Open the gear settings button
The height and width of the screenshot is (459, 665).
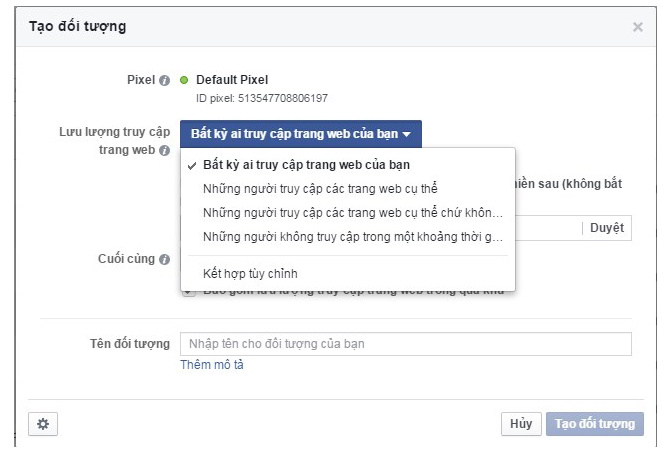pyautogui.click(x=42, y=423)
